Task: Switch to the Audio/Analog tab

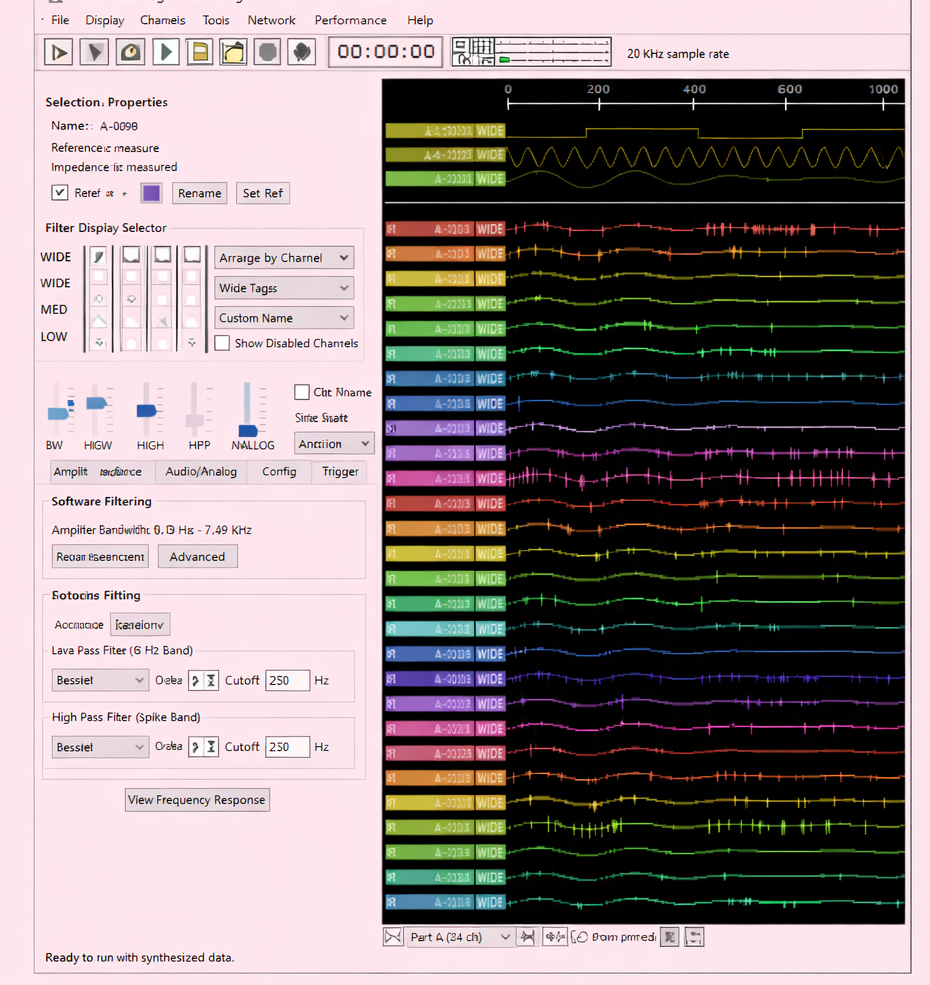Action: (201, 471)
